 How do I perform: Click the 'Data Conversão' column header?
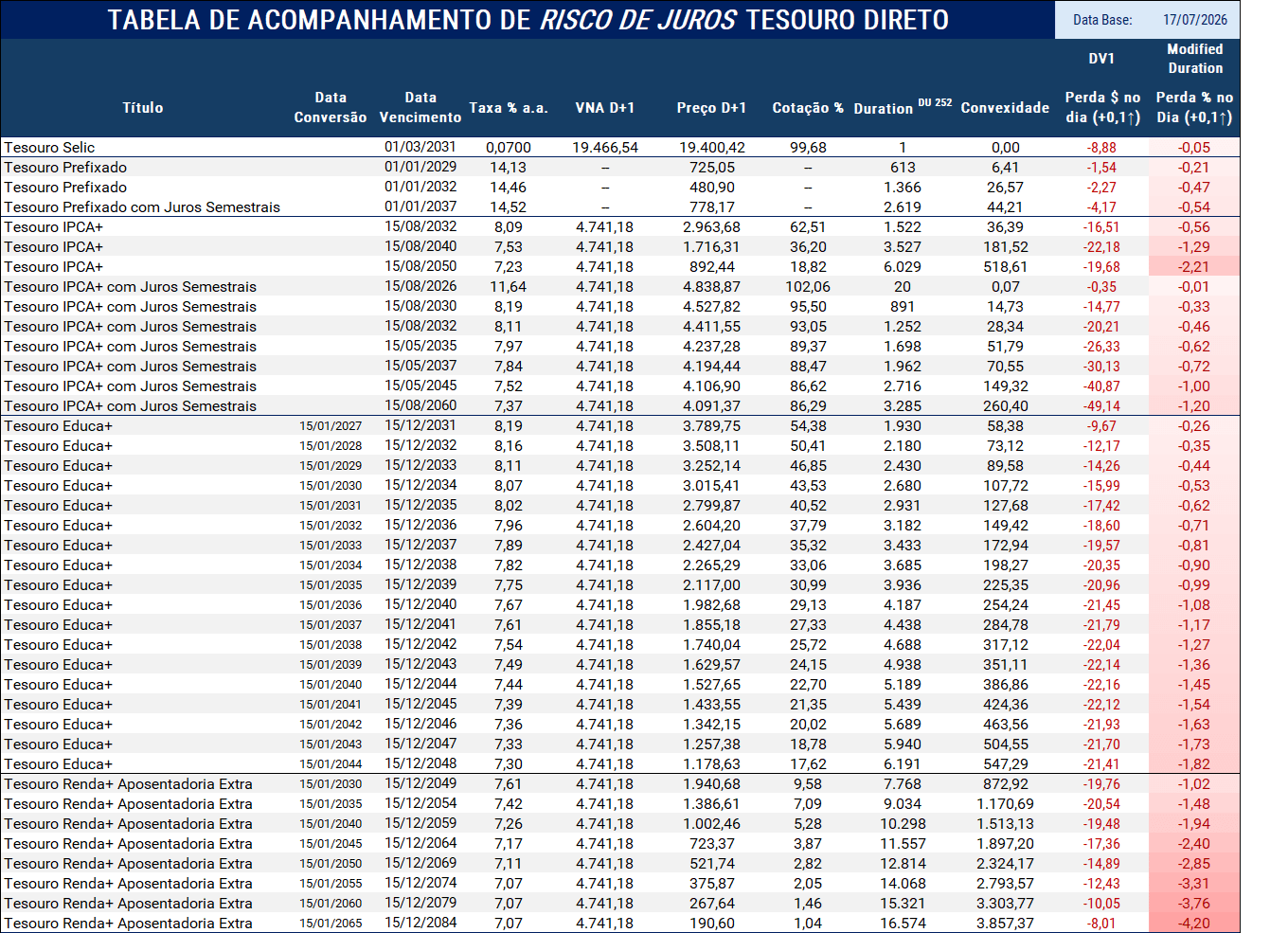tap(331, 108)
